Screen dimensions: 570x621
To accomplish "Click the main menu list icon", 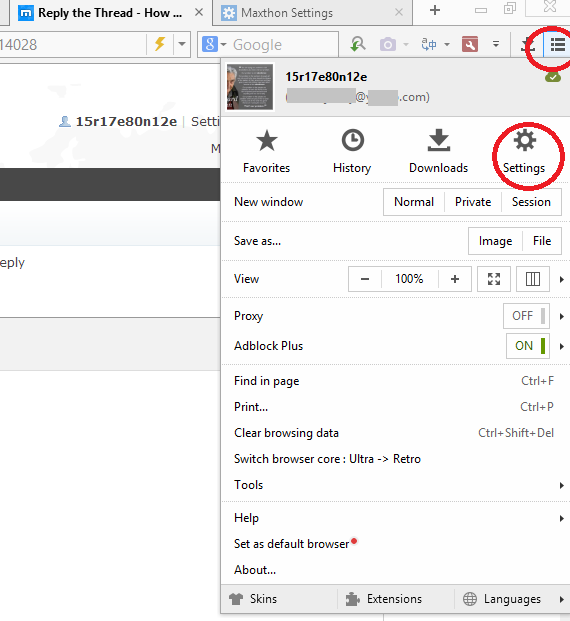I will click(x=557, y=45).
